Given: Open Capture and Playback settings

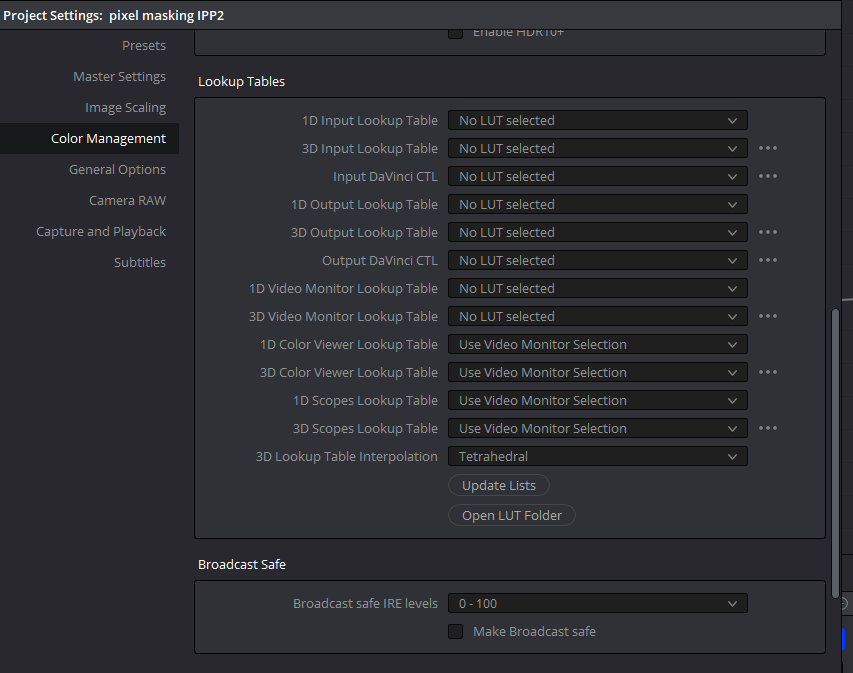Looking at the screenshot, I should (101, 232).
